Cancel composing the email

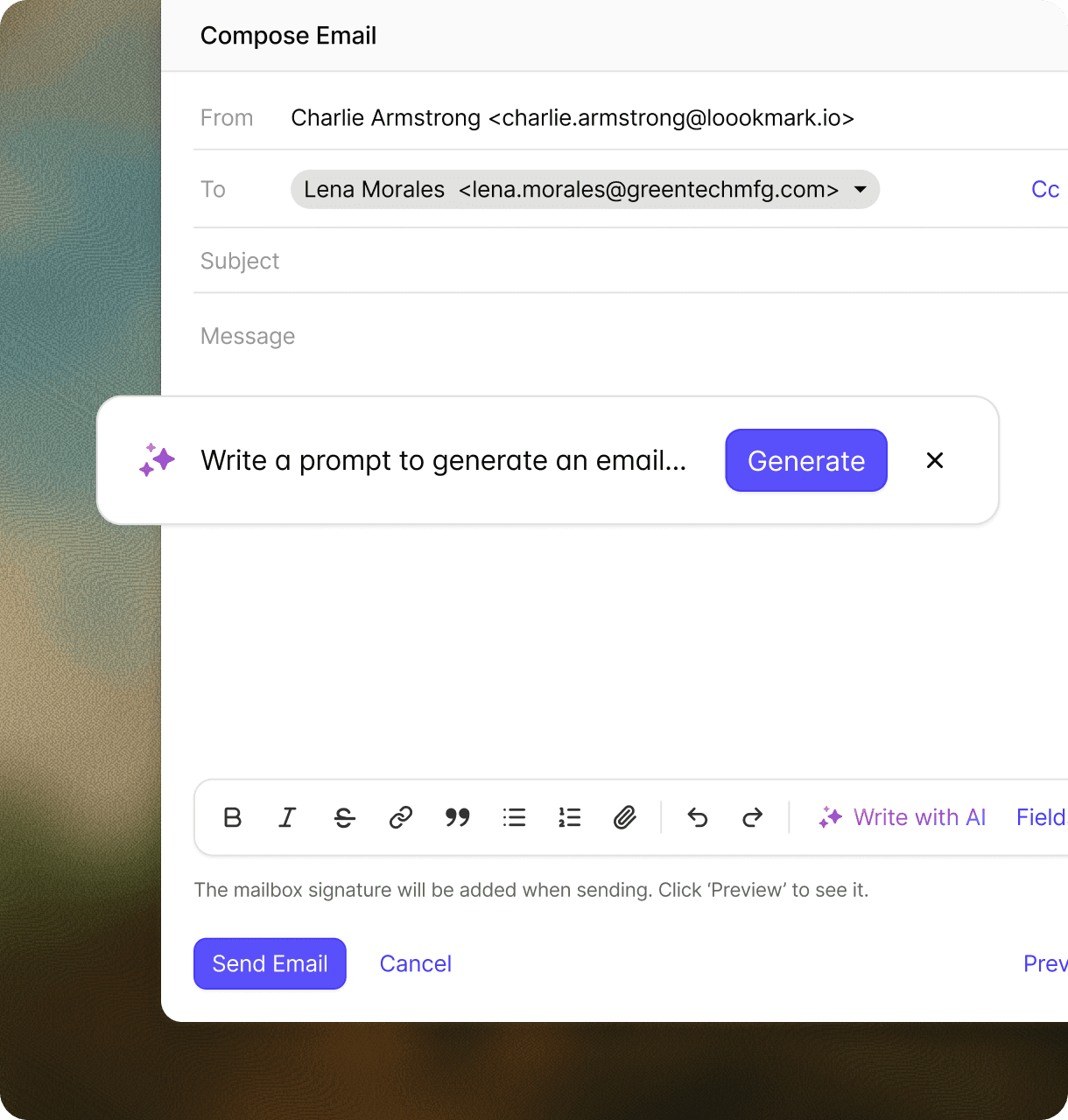tap(416, 963)
